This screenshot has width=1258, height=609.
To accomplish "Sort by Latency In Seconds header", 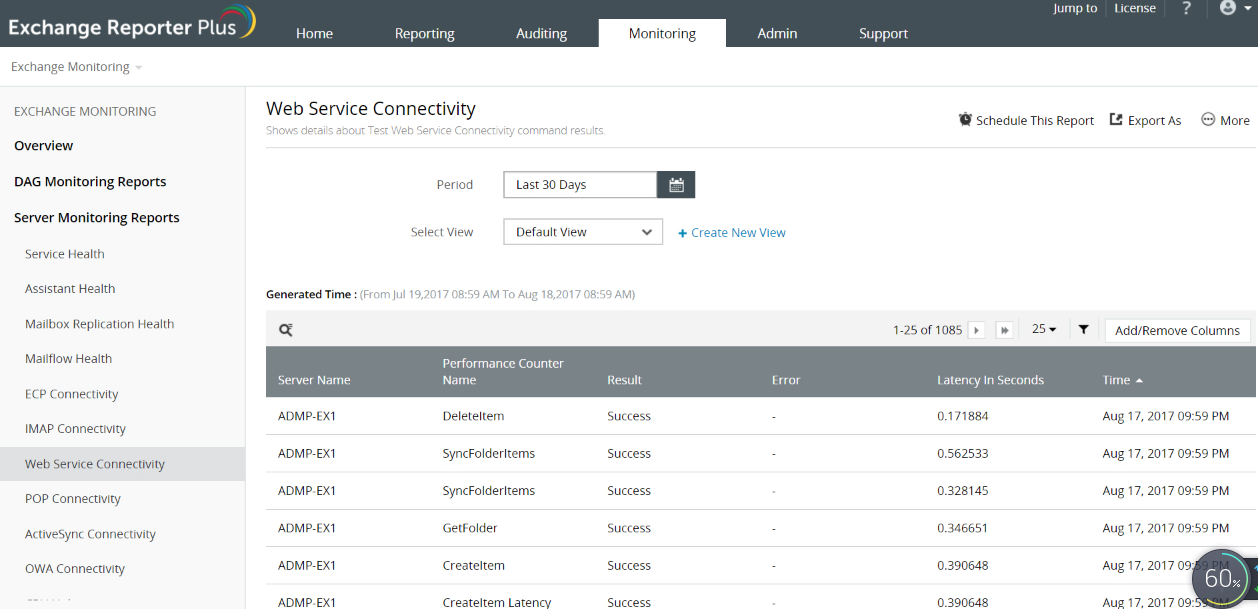I will tap(990, 380).
